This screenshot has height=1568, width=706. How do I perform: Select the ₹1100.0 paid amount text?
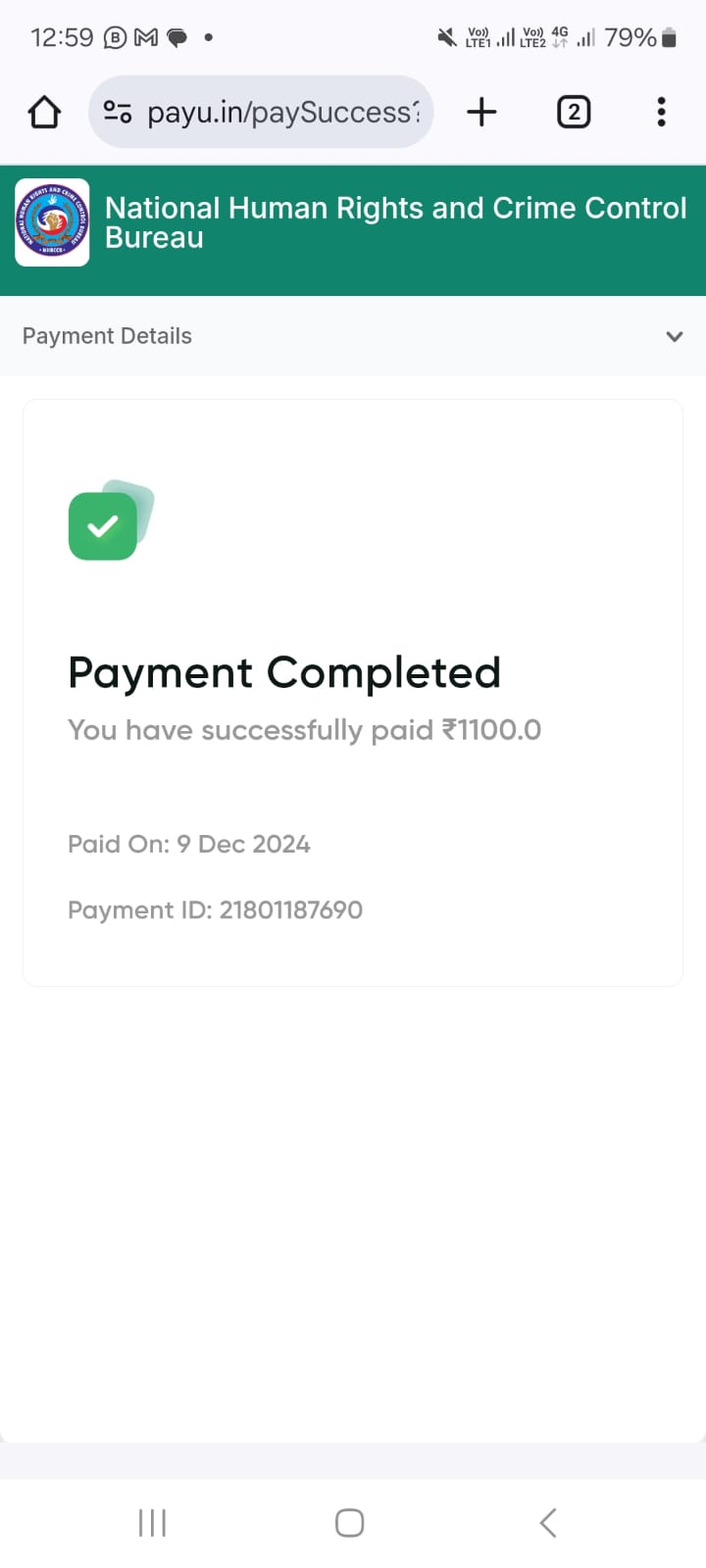coord(491,730)
